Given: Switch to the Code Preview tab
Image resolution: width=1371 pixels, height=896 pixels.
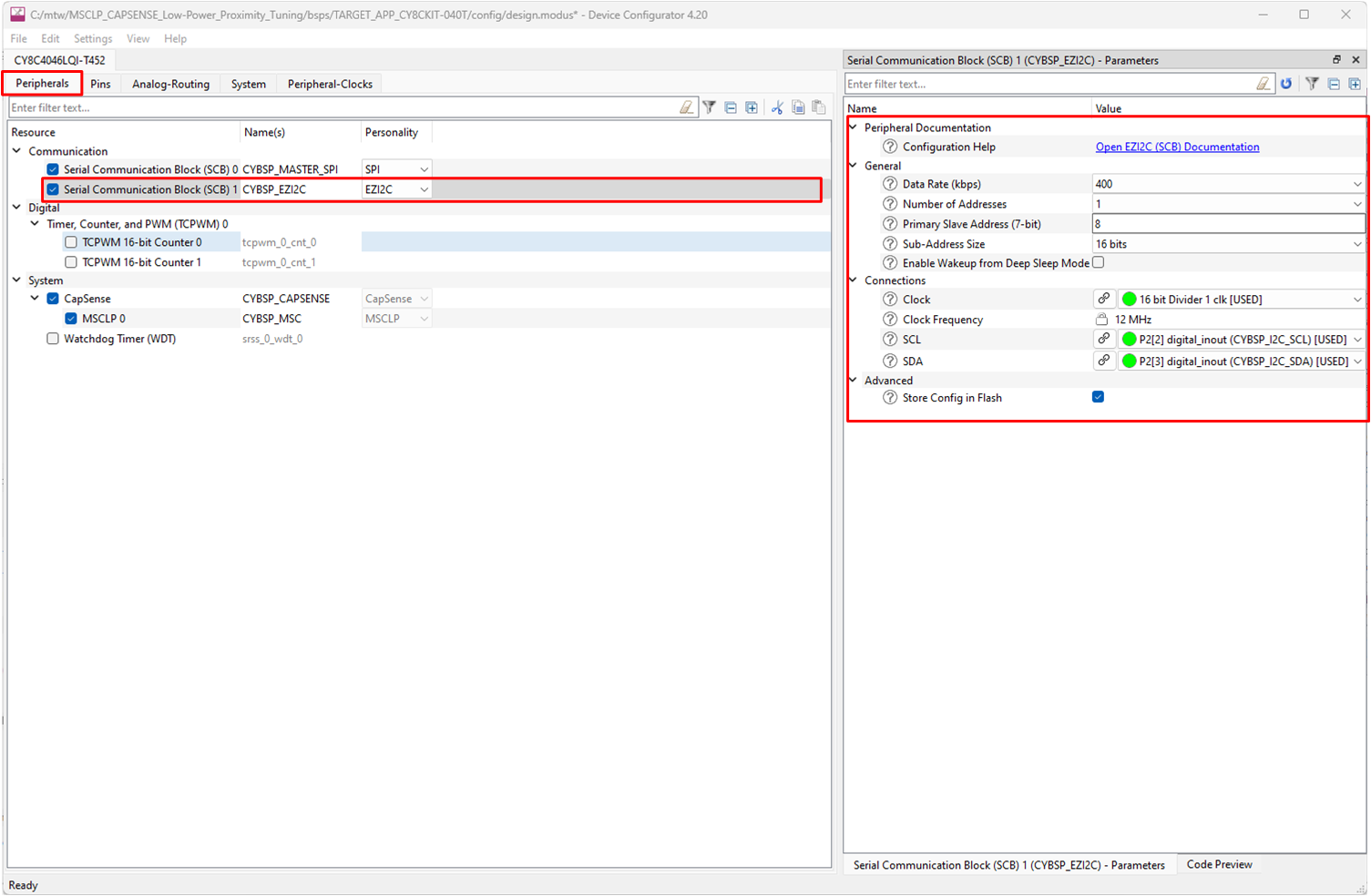Looking at the screenshot, I should pos(1219,864).
